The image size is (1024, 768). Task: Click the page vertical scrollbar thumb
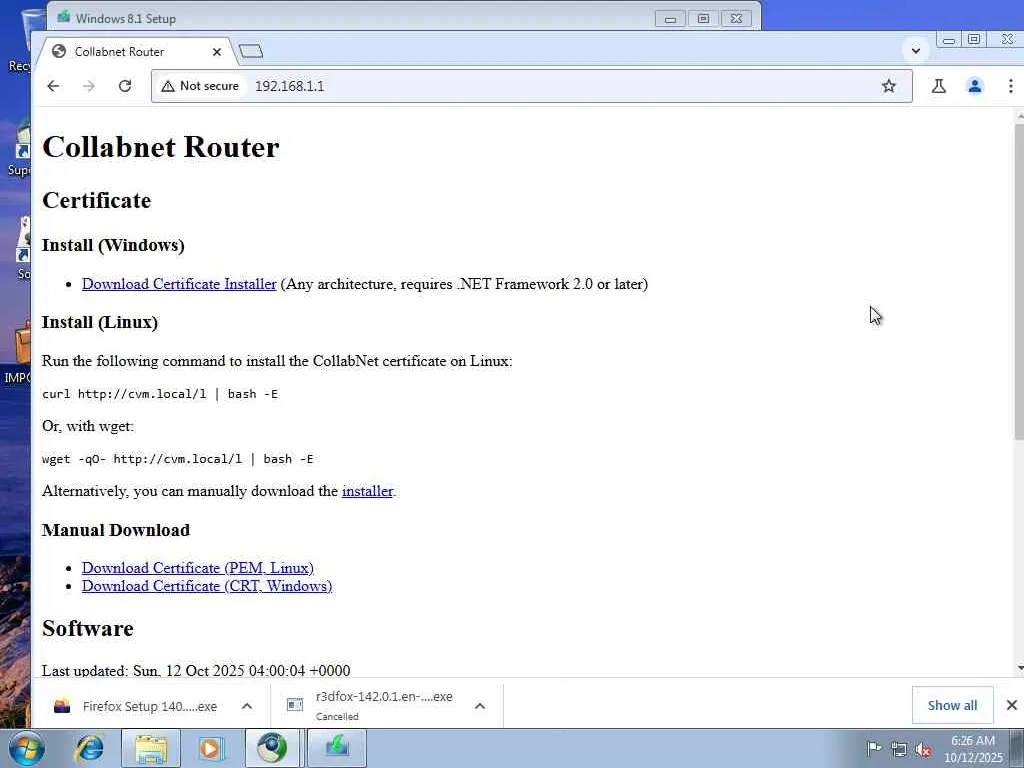(x=1019, y=281)
